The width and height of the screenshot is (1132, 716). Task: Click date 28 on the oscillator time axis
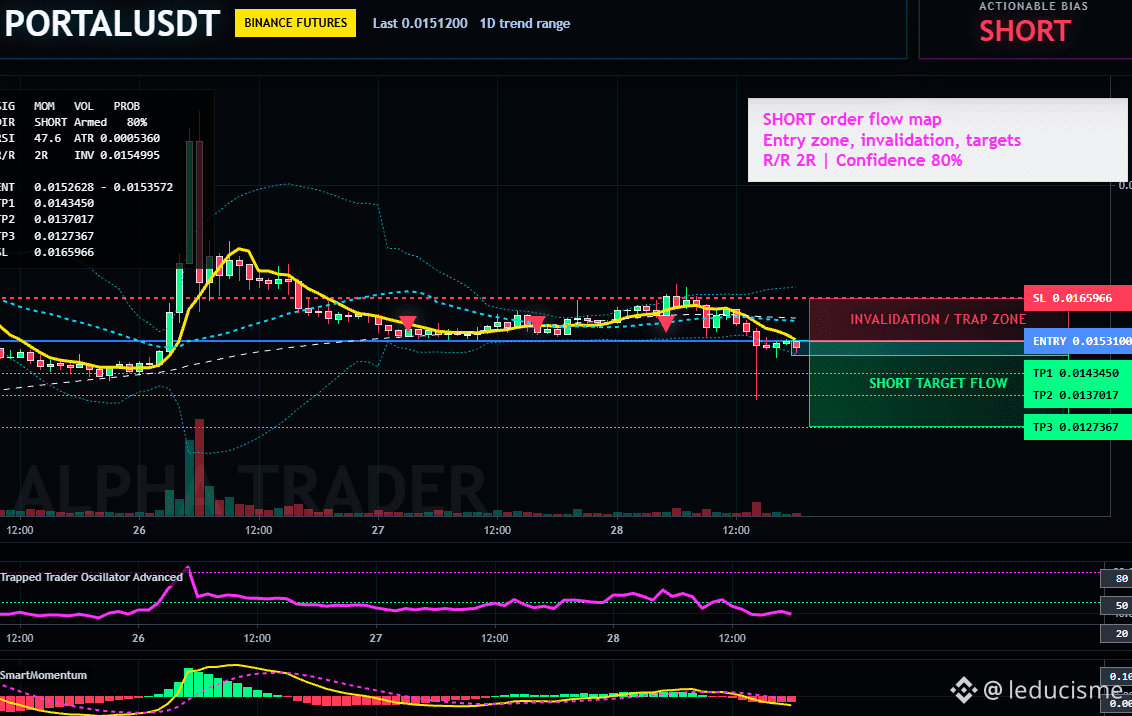(x=613, y=638)
